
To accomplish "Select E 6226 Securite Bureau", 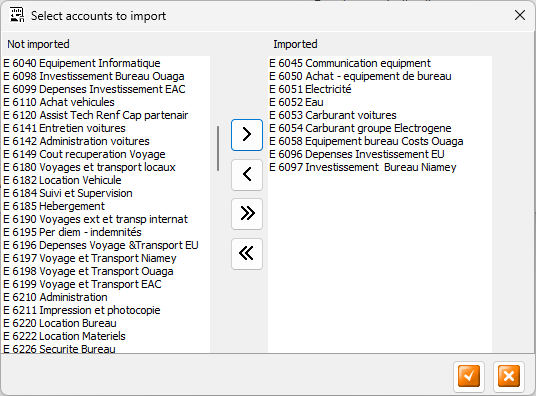I will point(106,348).
